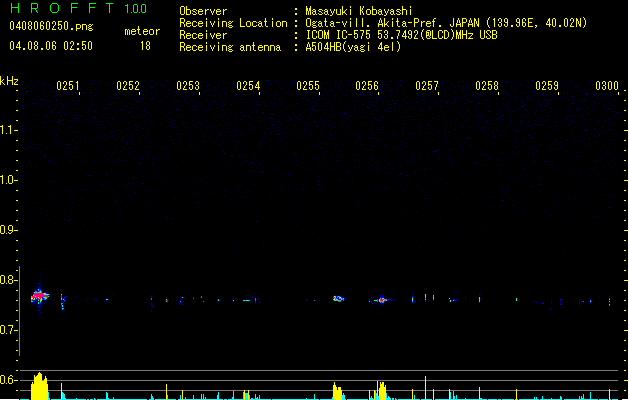Click the tall yellow intensity spike at 0257
The image size is (629, 400).
coord(425,388)
